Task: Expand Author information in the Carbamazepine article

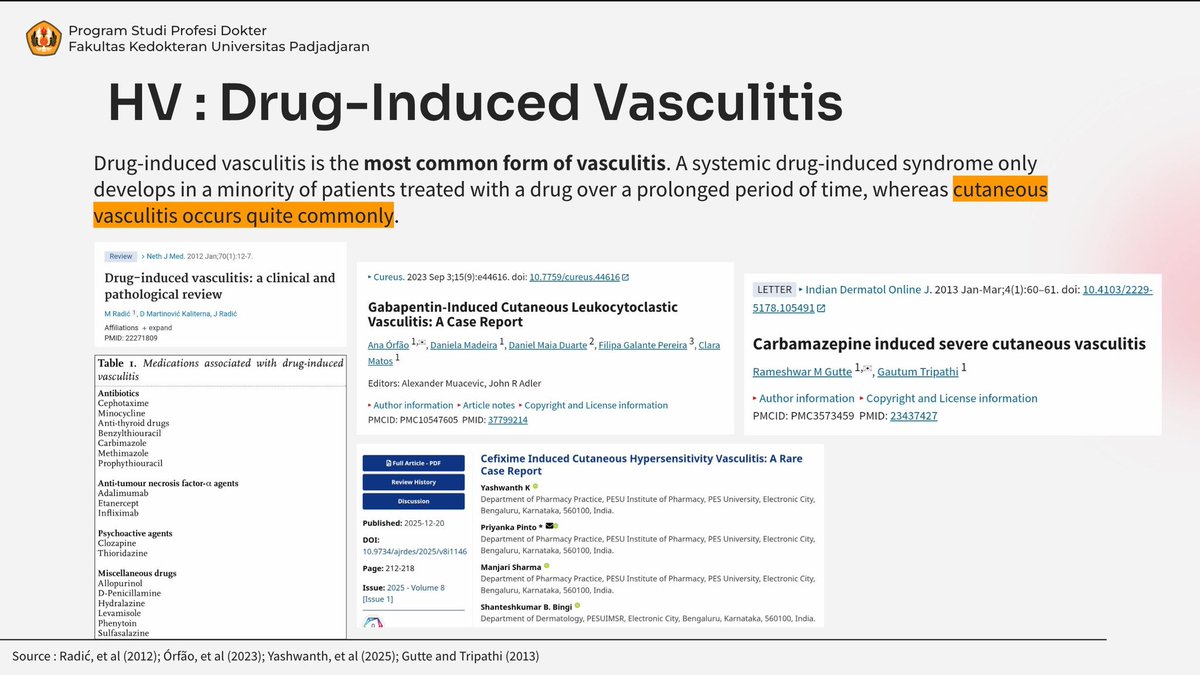Action: (805, 398)
